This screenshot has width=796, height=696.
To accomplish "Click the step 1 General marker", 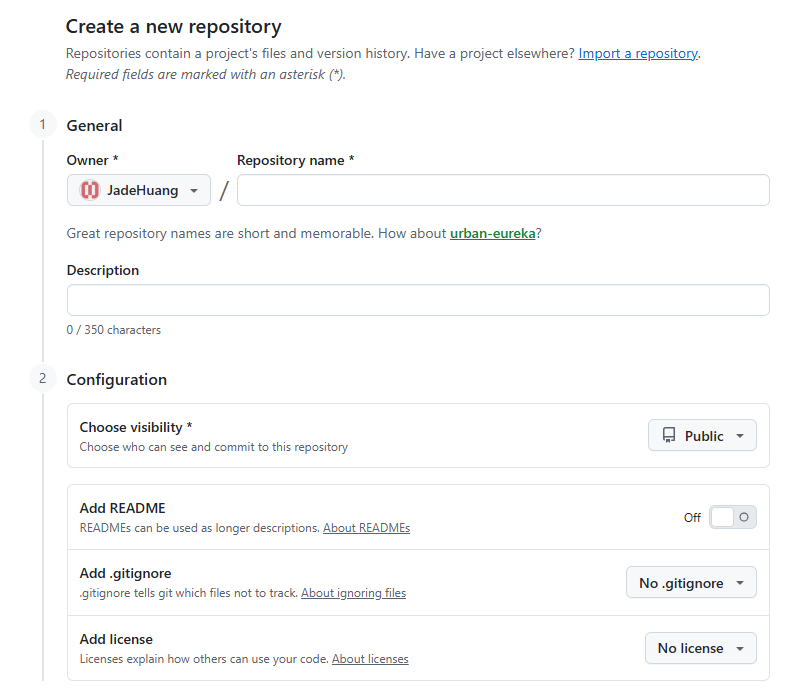I will (43, 125).
